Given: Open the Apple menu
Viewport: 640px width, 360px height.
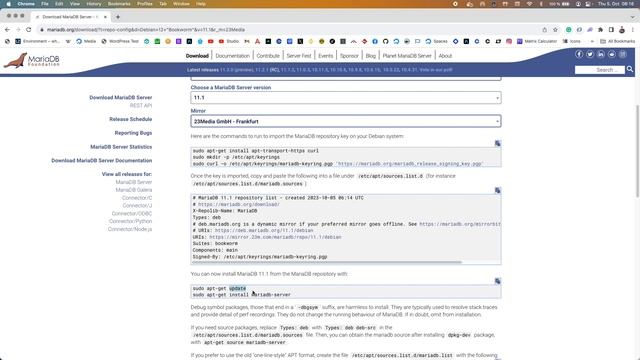Looking at the screenshot, I should (9, 4).
